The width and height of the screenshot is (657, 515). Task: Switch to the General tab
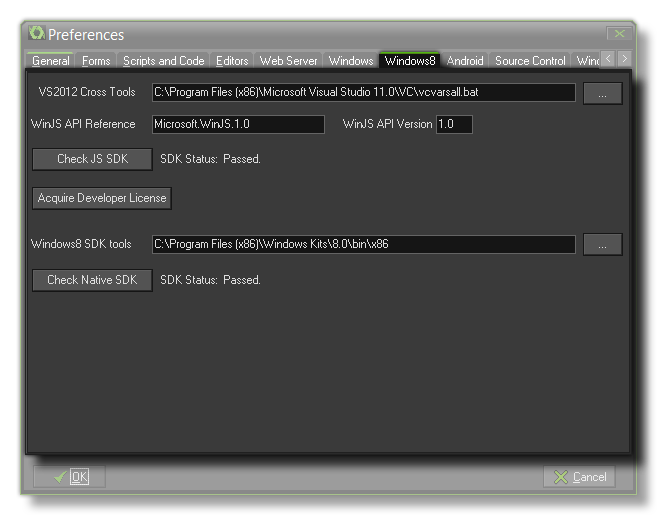coord(51,61)
